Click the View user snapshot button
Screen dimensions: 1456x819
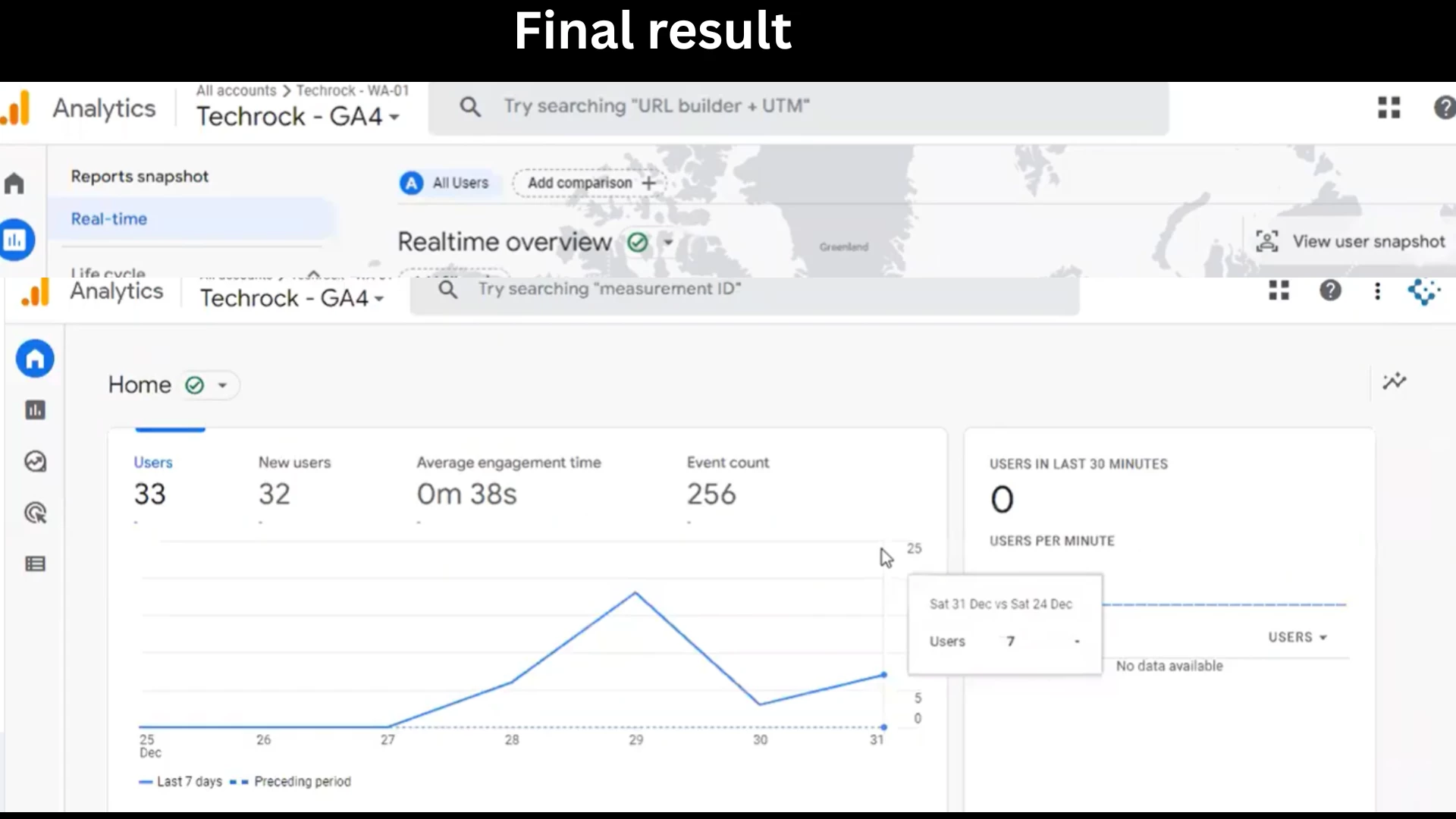coord(1351,242)
